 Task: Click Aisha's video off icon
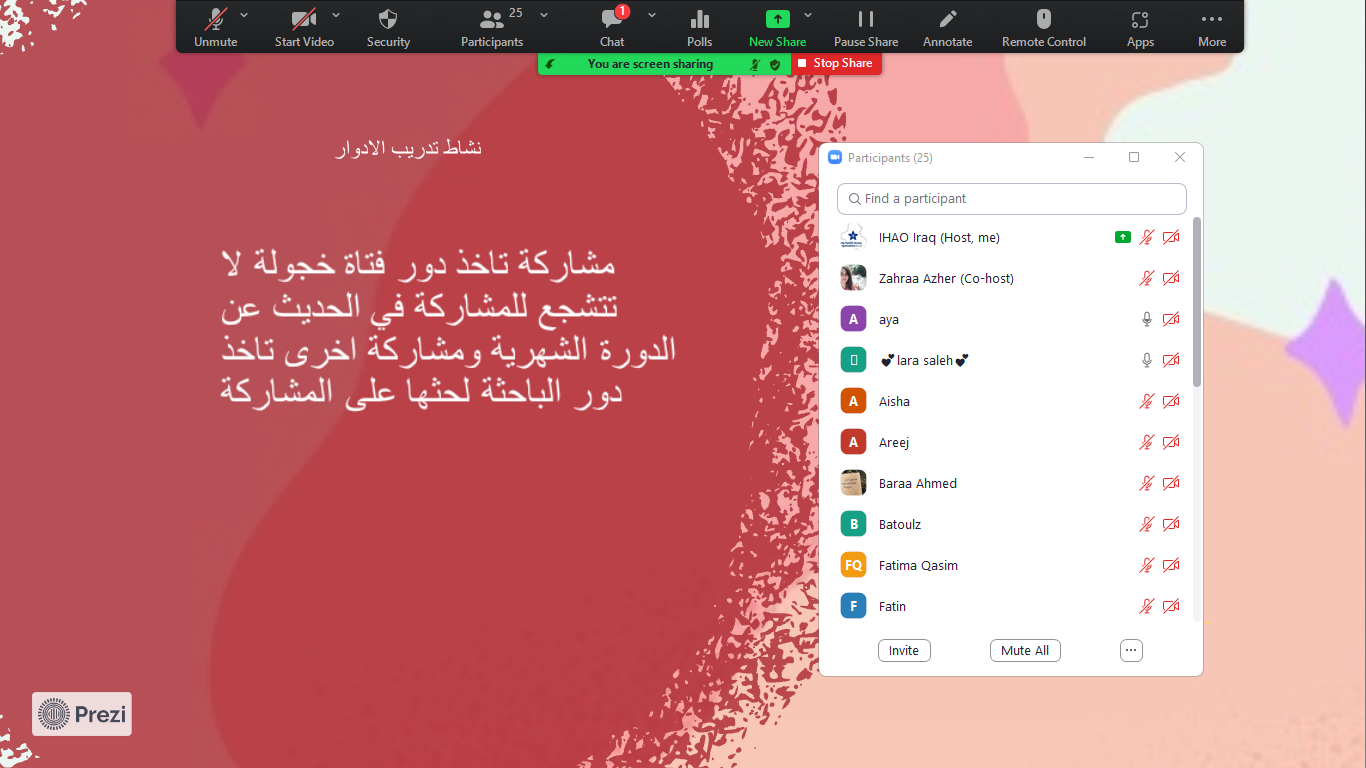[1171, 401]
